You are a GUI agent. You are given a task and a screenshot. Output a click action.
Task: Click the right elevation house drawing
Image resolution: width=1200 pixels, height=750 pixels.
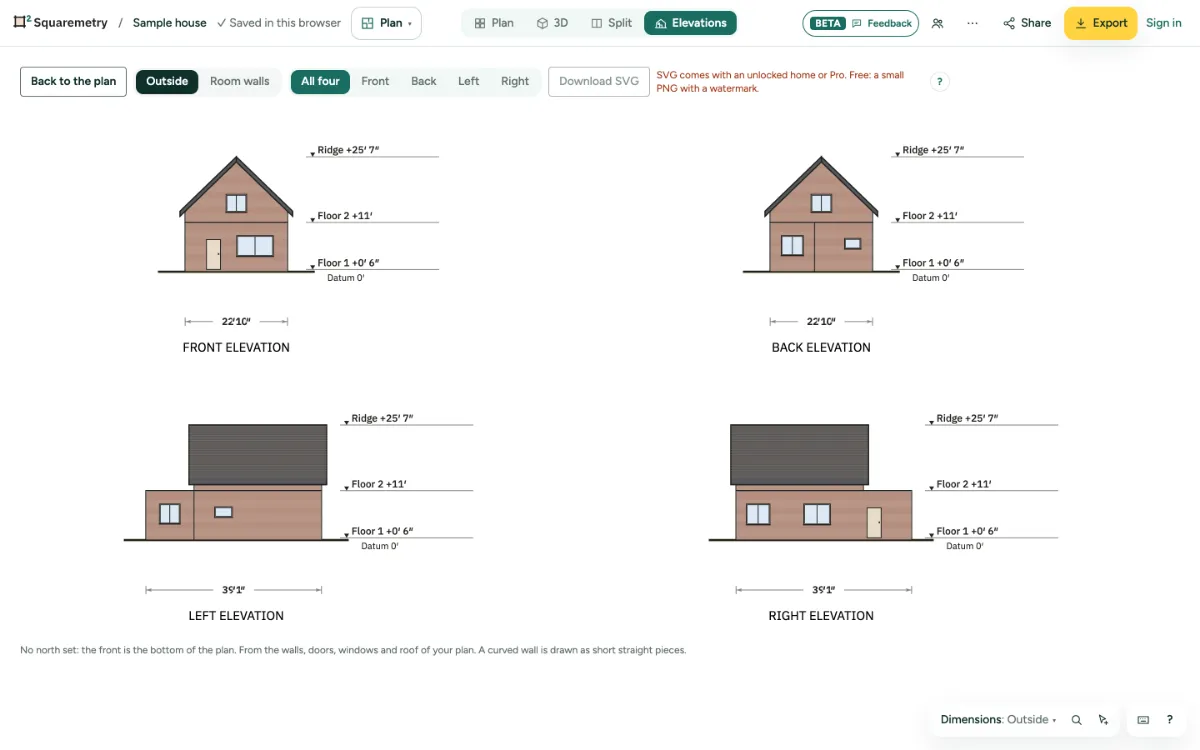coord(822,482)
